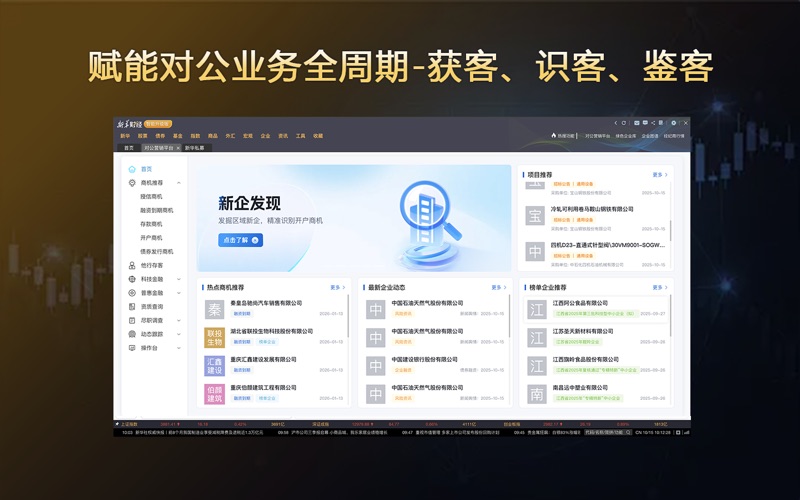Image resolution: width=800 pixels, height=500 pixels.
Task: Open 中国建设银行股份有限公司 entry
Action: (x=436, y=365)
